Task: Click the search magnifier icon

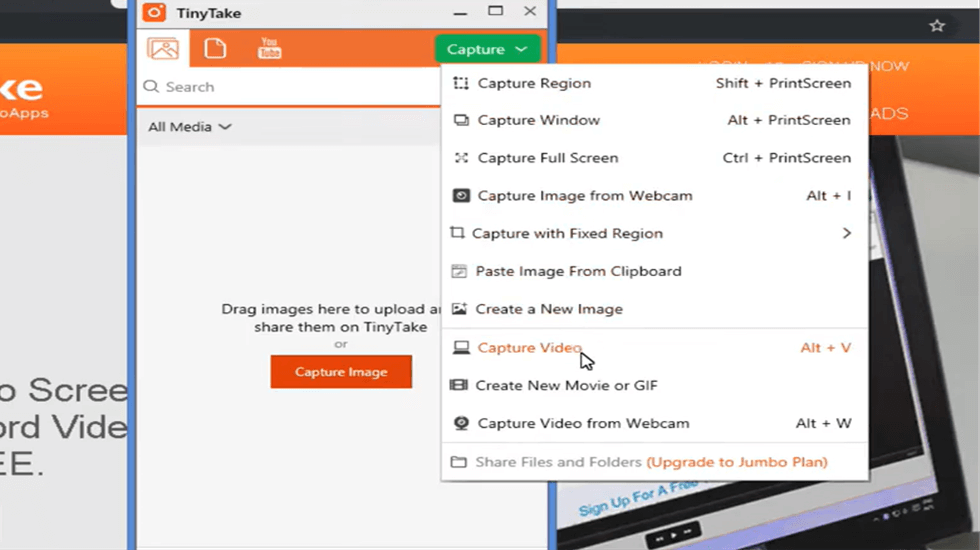Action: pos(151,86)
